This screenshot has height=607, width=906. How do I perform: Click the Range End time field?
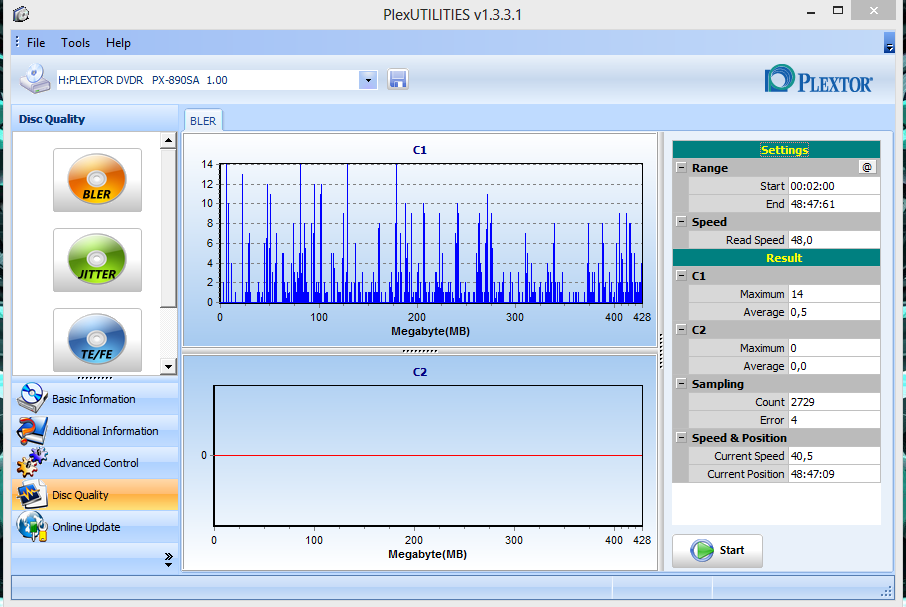tap(834, 204)
